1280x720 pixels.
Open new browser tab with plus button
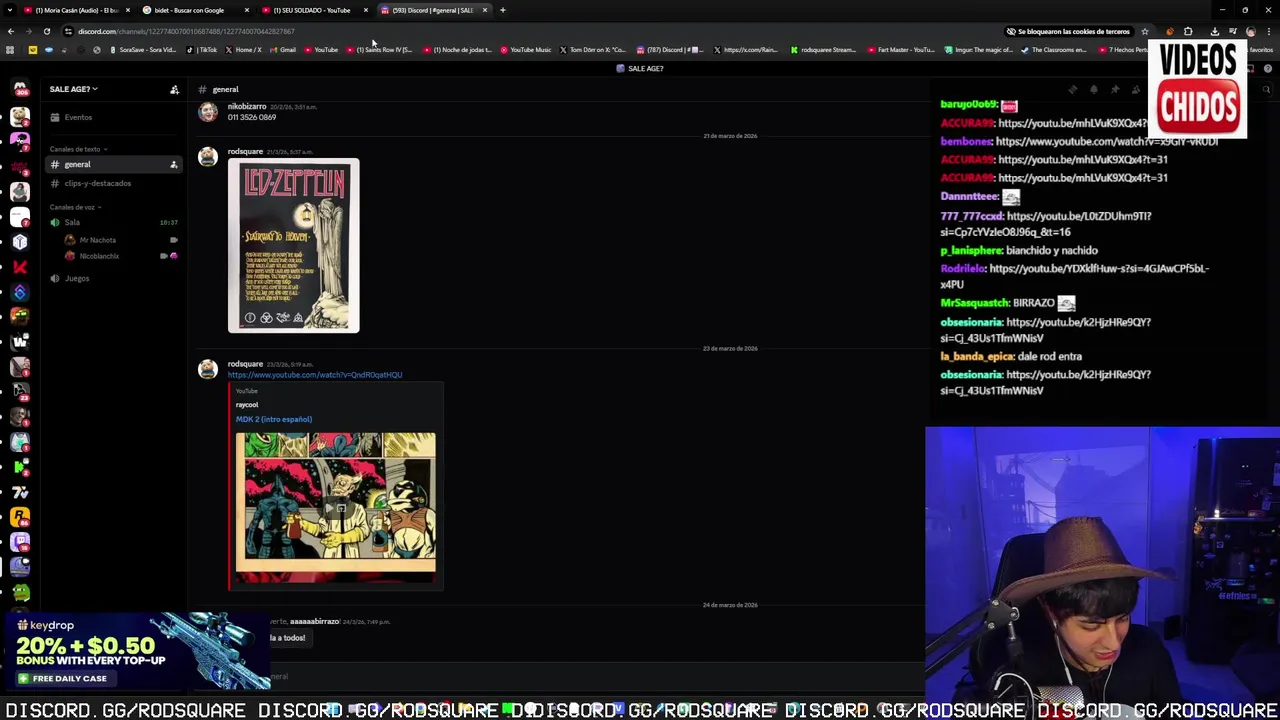(502, 10)
